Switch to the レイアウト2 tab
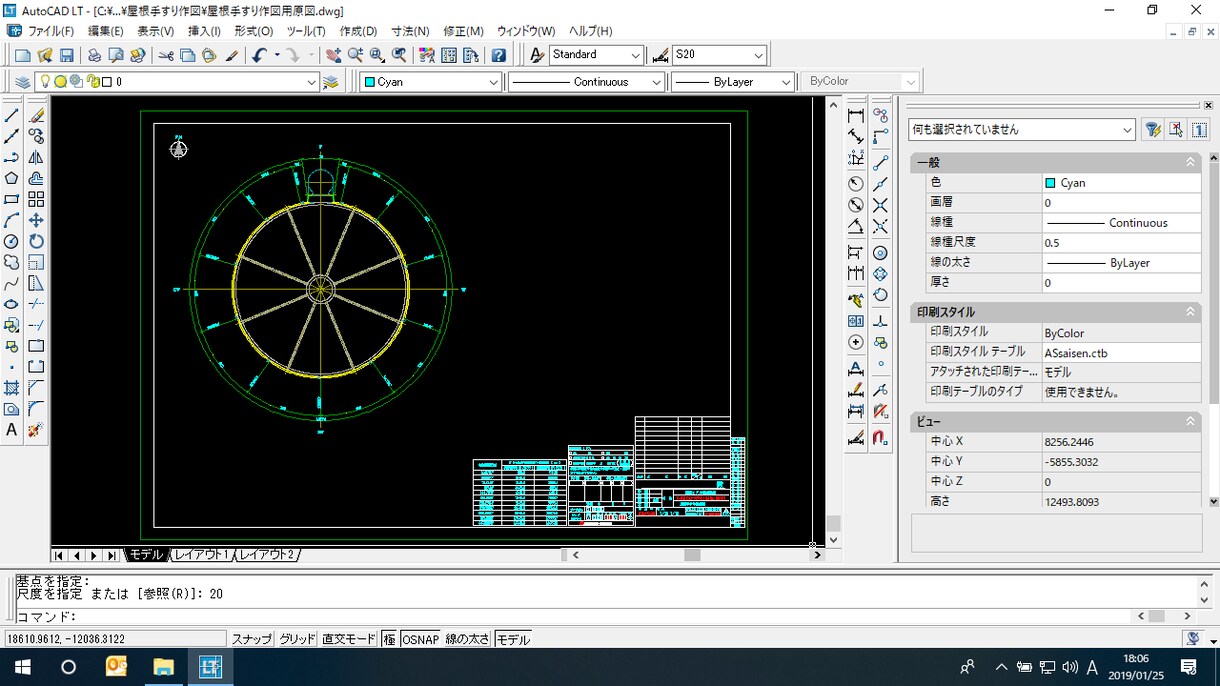The width and height of the screenshot is (1220, 686). (x=268, y=555)
